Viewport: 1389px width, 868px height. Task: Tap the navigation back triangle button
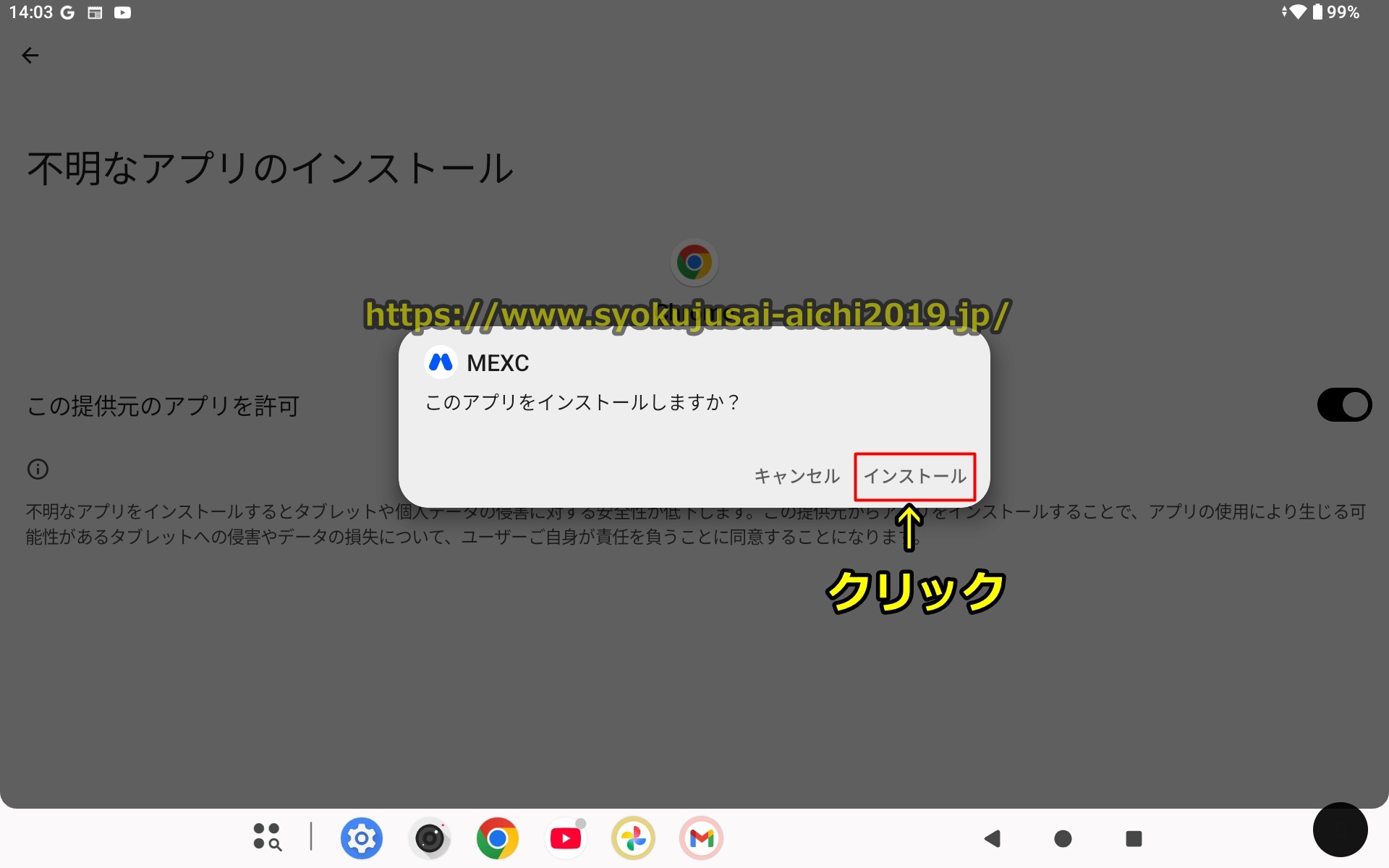(x=993, y=838)
